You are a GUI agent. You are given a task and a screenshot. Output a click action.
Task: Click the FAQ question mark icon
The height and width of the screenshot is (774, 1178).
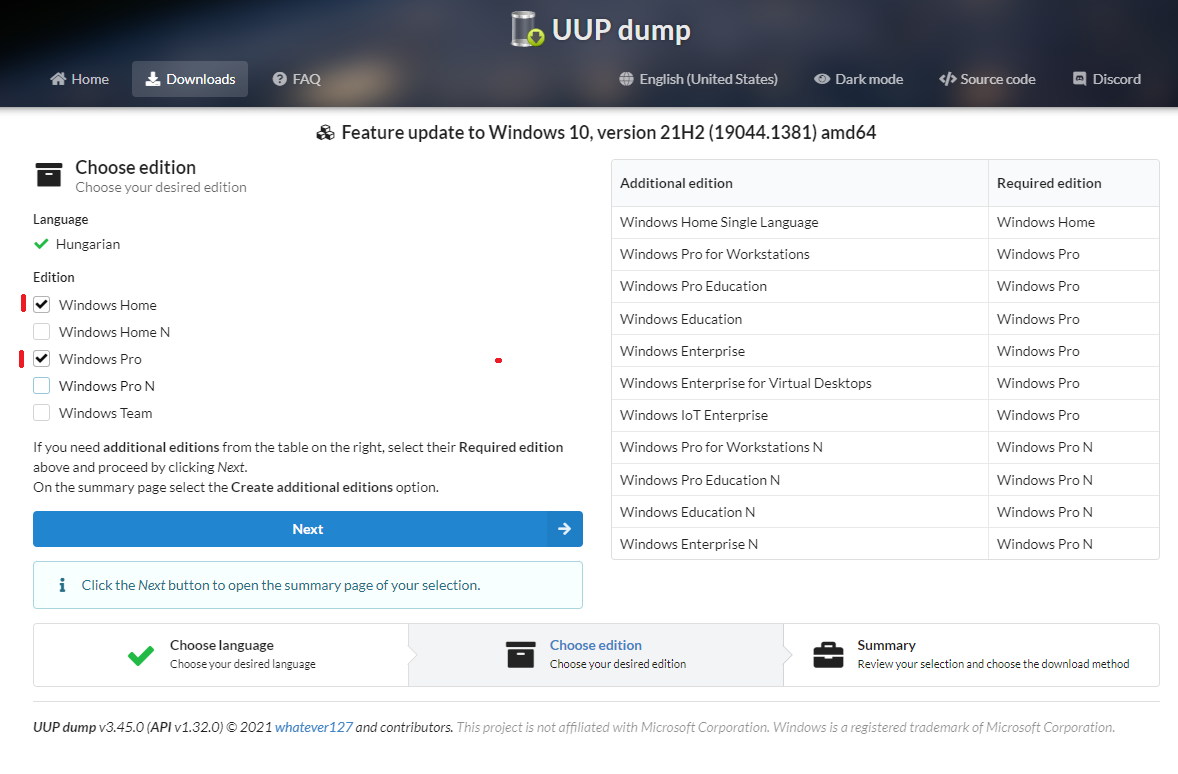(279, 79)
